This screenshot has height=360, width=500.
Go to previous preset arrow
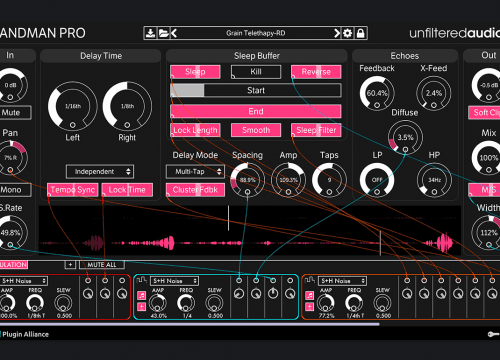click(x=174, y=33)
